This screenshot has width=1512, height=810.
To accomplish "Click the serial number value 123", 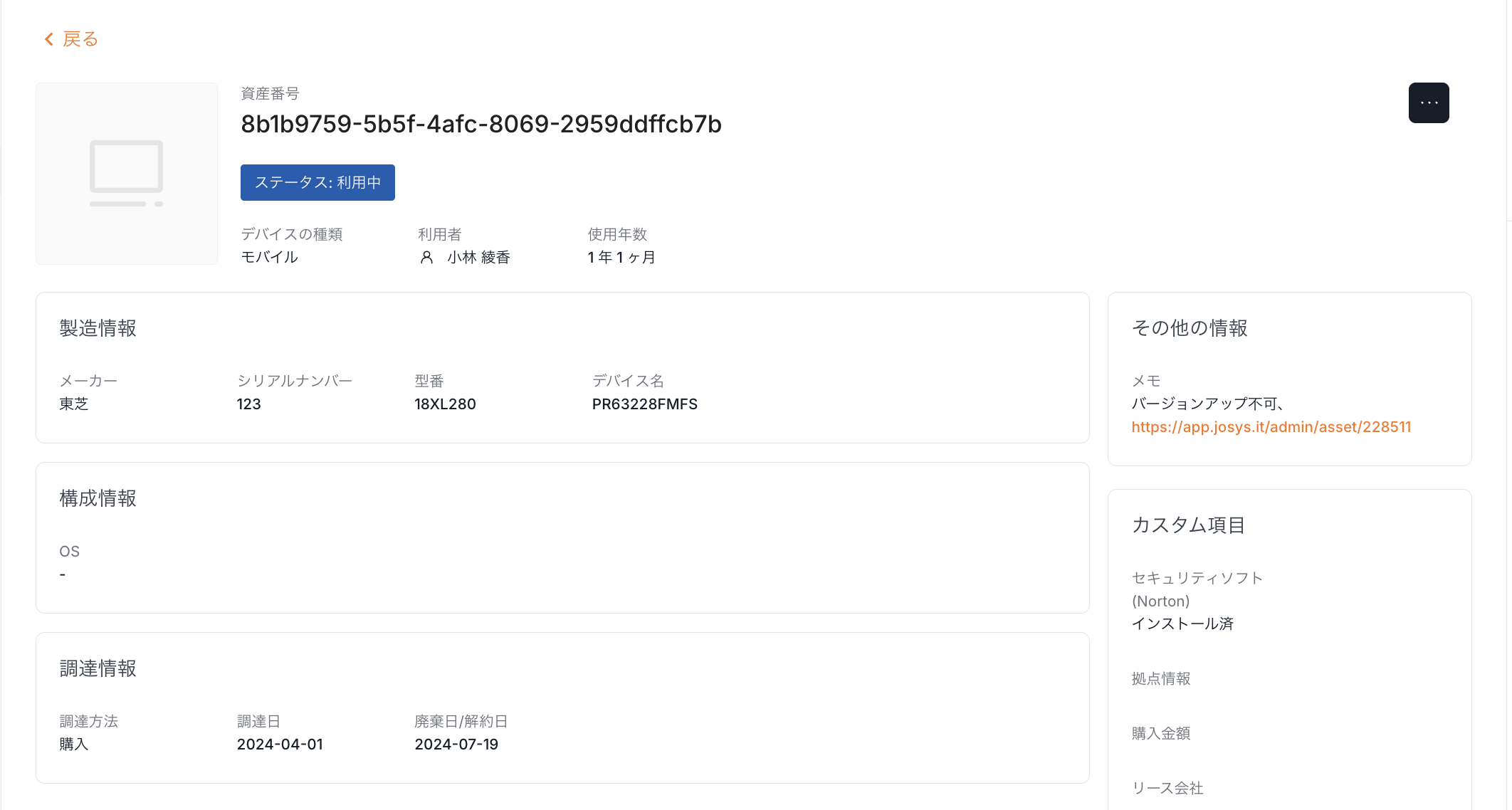I will pos(248,404).
